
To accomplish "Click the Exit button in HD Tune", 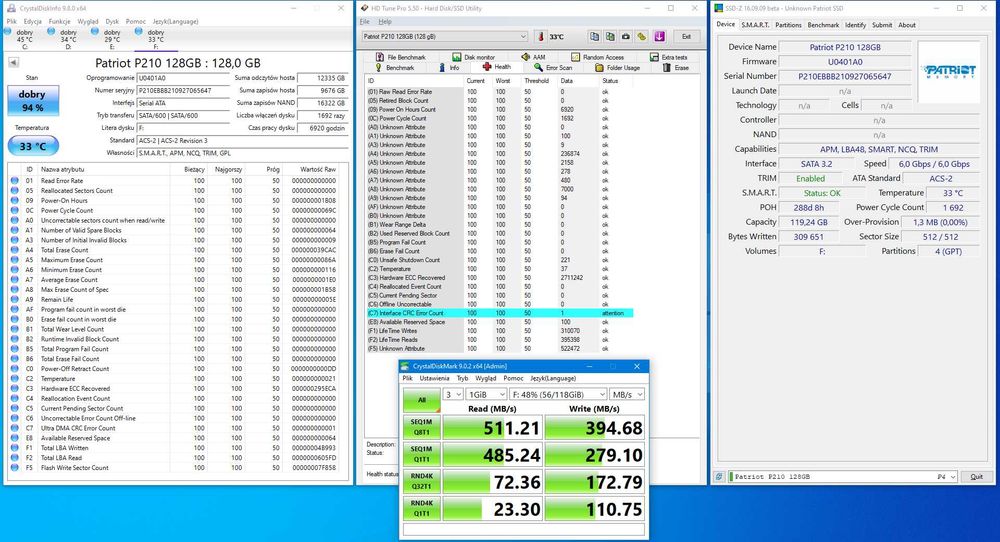I will [686, 36].
